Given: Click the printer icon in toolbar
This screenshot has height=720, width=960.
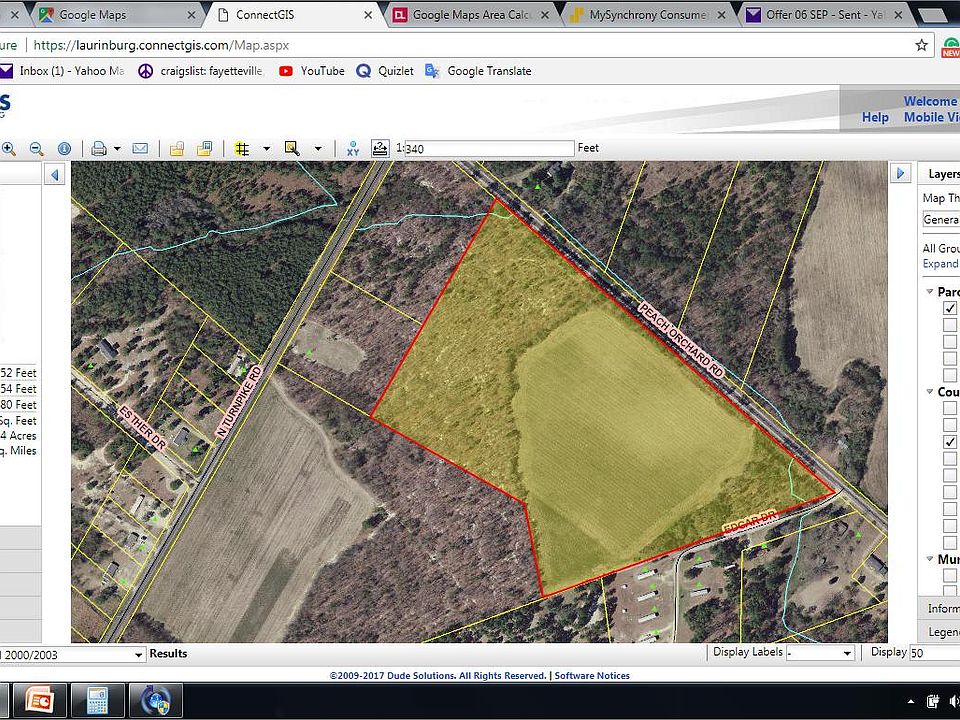Looking at the screenshot, I should point(98,148).
